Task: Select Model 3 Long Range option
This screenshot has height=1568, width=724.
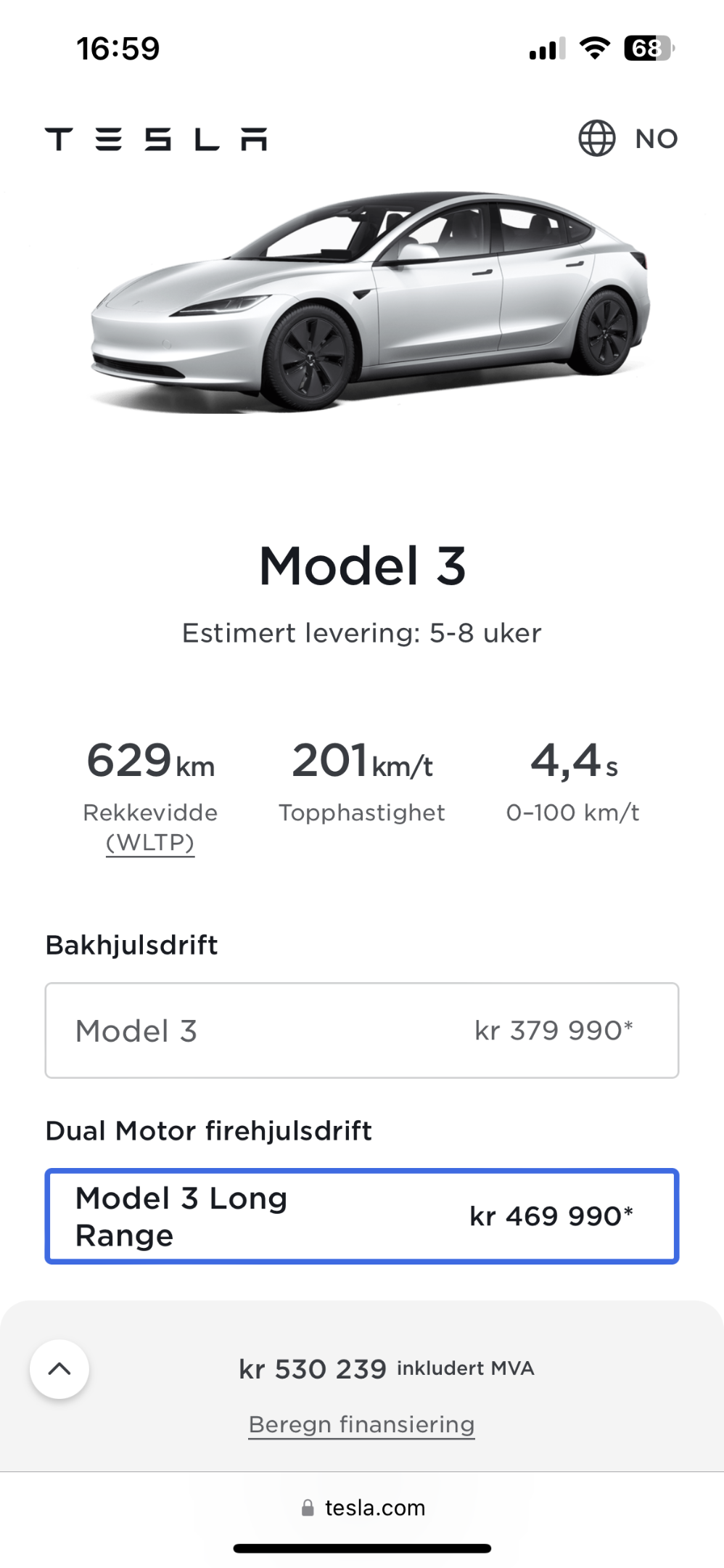Action: click(362, 1216)
